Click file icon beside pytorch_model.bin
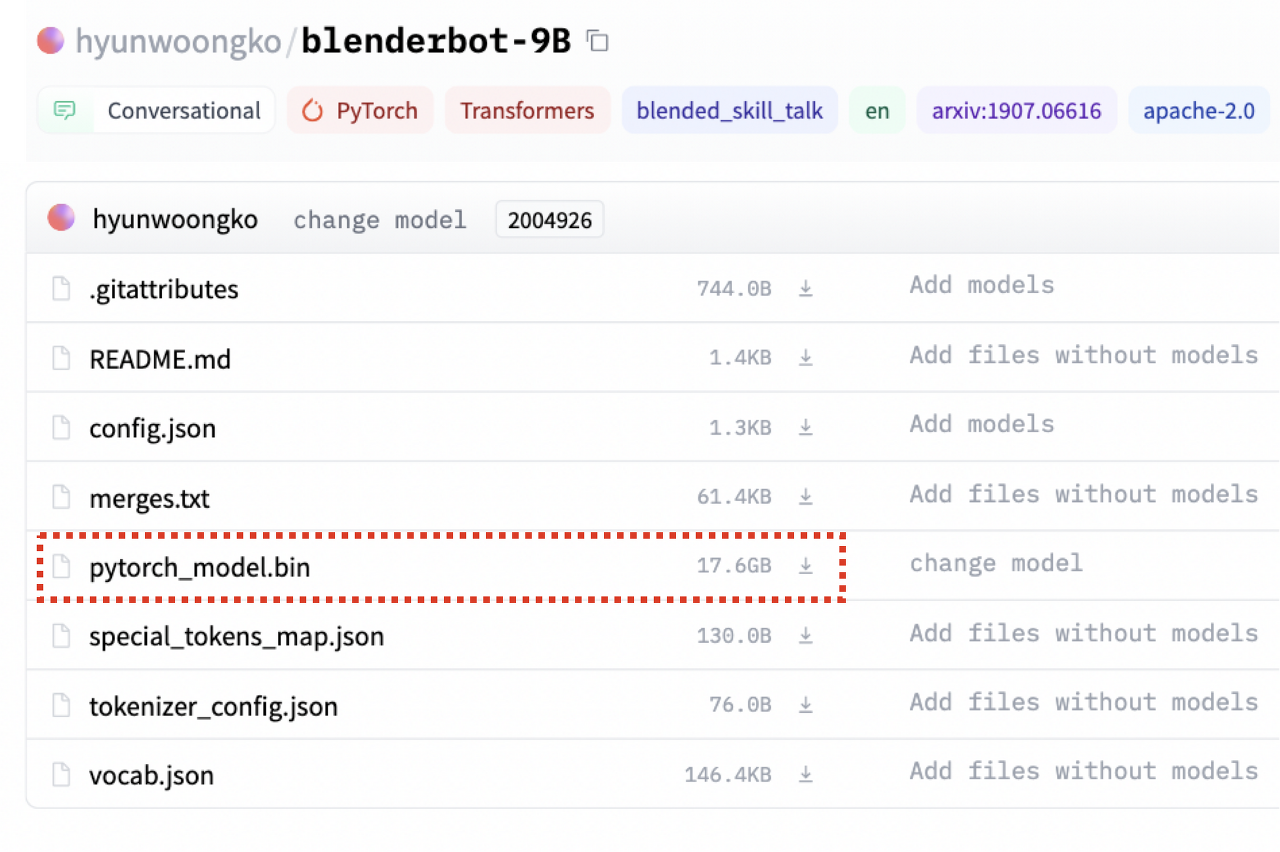Screen dimensions: 1280x852 tap(62, 567)
